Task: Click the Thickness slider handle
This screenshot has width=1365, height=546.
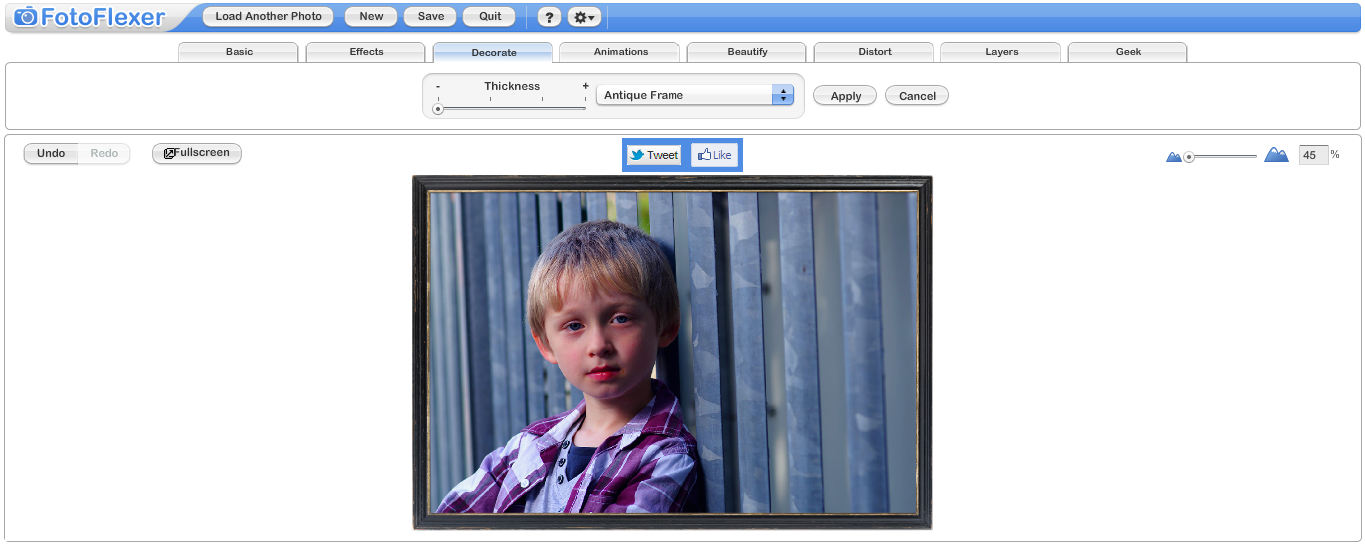Action: [x=438, y=109]
